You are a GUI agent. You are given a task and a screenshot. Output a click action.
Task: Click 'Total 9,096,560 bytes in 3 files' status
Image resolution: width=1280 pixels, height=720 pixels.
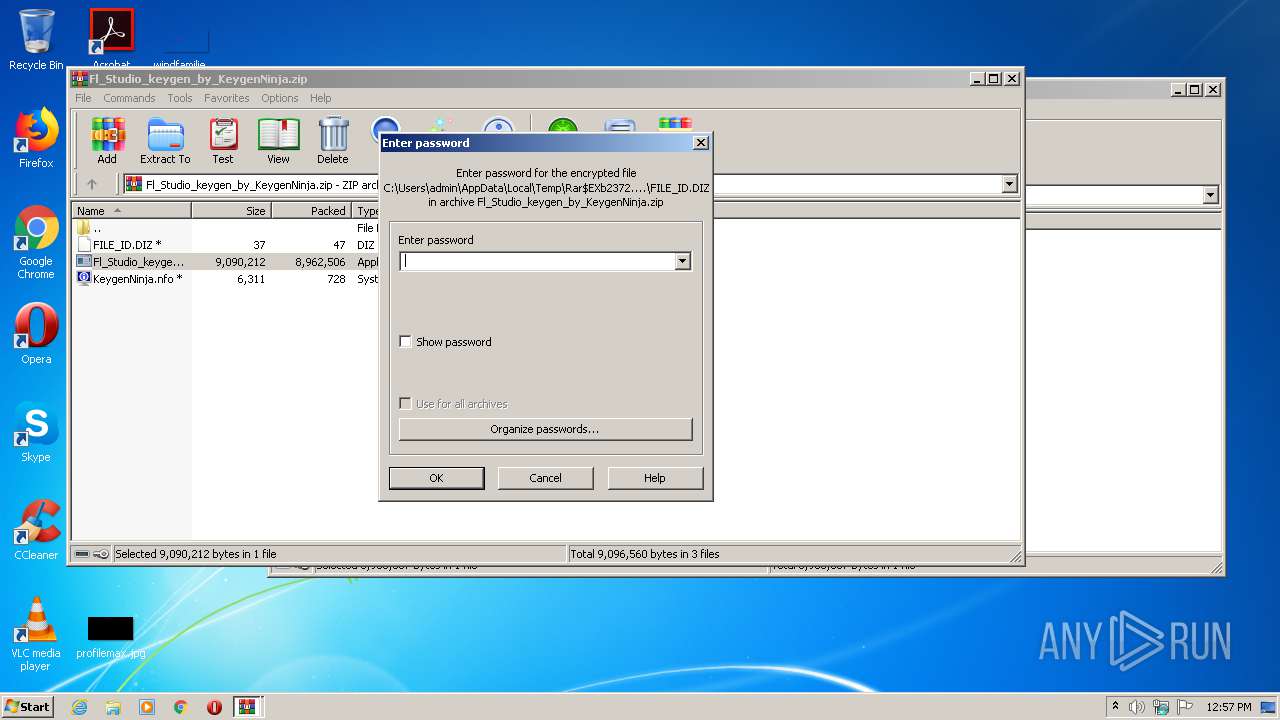tap(645, 554)
